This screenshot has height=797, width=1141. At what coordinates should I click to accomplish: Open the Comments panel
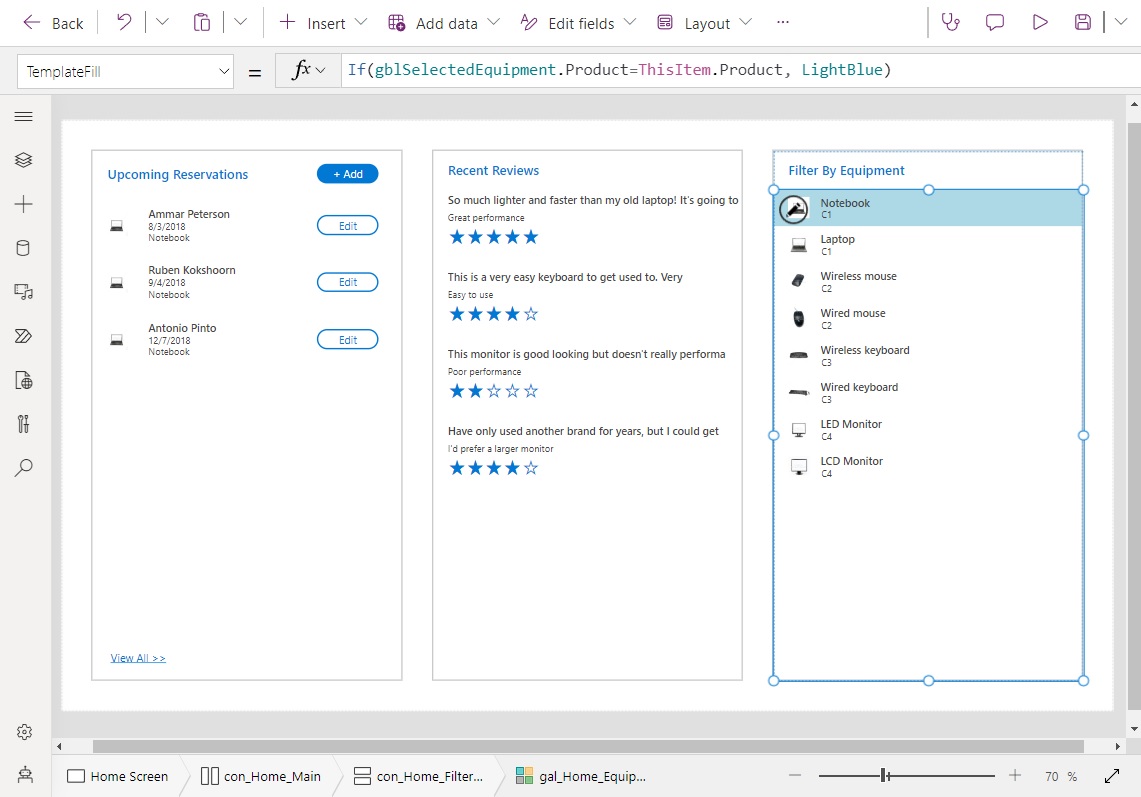coord(994,22)
